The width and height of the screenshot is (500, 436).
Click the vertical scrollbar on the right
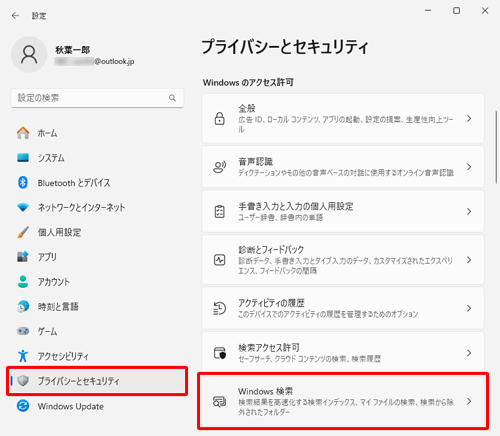coord(496,147)
